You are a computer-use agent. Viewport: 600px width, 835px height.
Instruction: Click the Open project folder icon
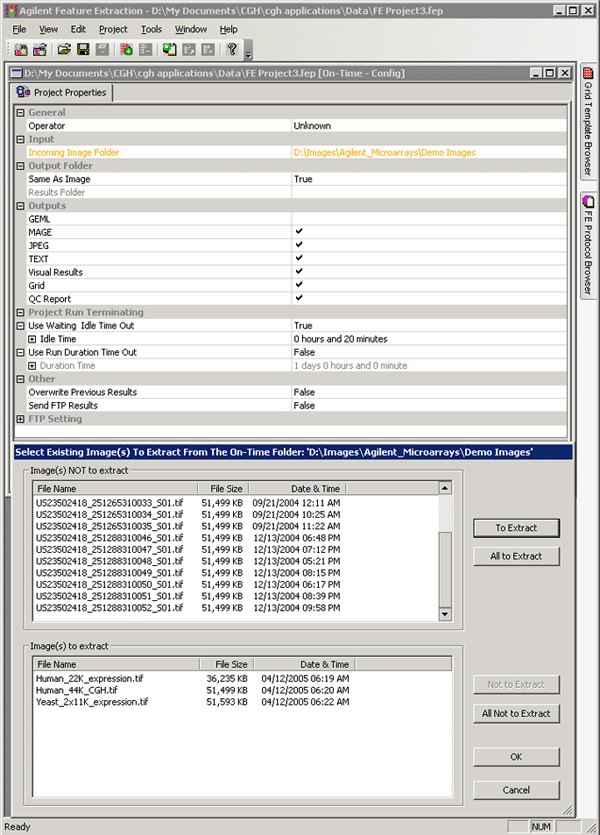point(63,49)
